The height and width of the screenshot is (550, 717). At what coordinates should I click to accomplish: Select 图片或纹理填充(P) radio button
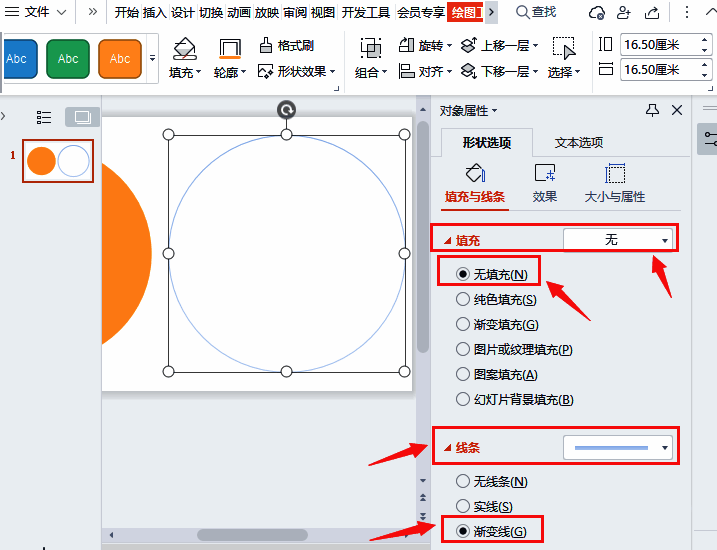point(463,350)
